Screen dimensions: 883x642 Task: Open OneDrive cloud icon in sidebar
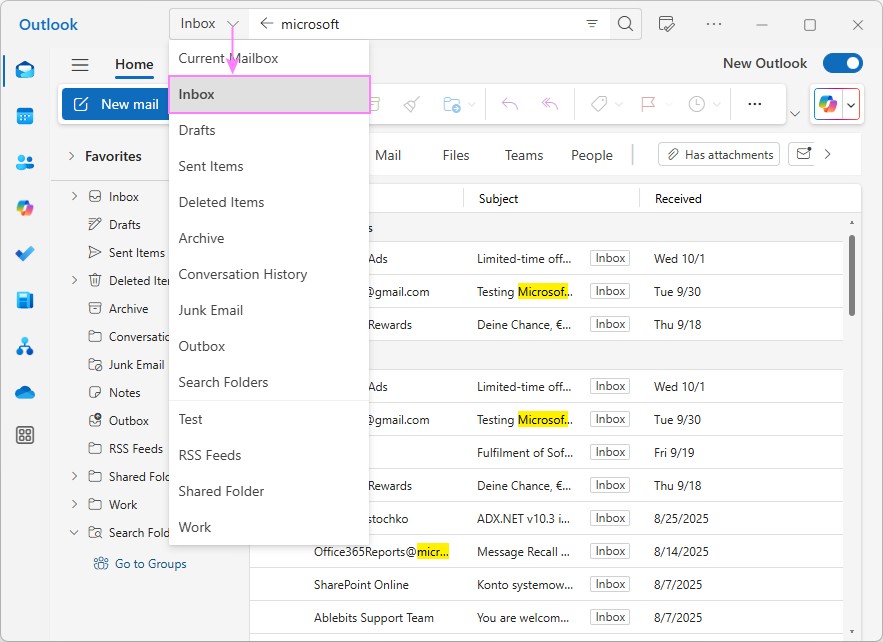coord(25,392)
